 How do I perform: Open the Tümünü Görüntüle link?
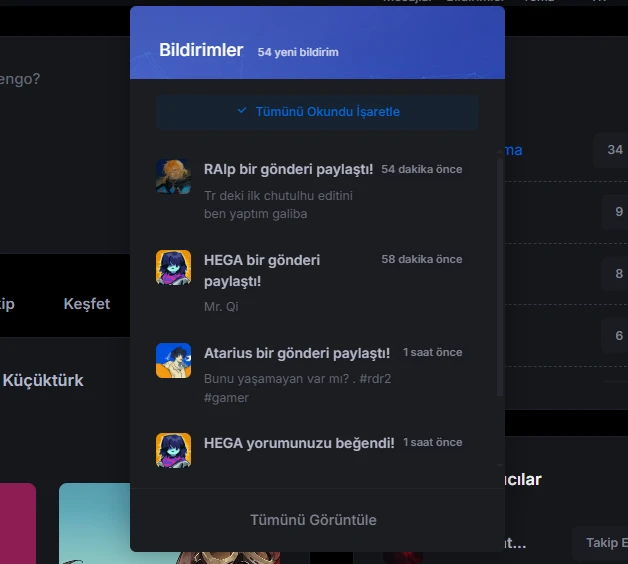313,520
